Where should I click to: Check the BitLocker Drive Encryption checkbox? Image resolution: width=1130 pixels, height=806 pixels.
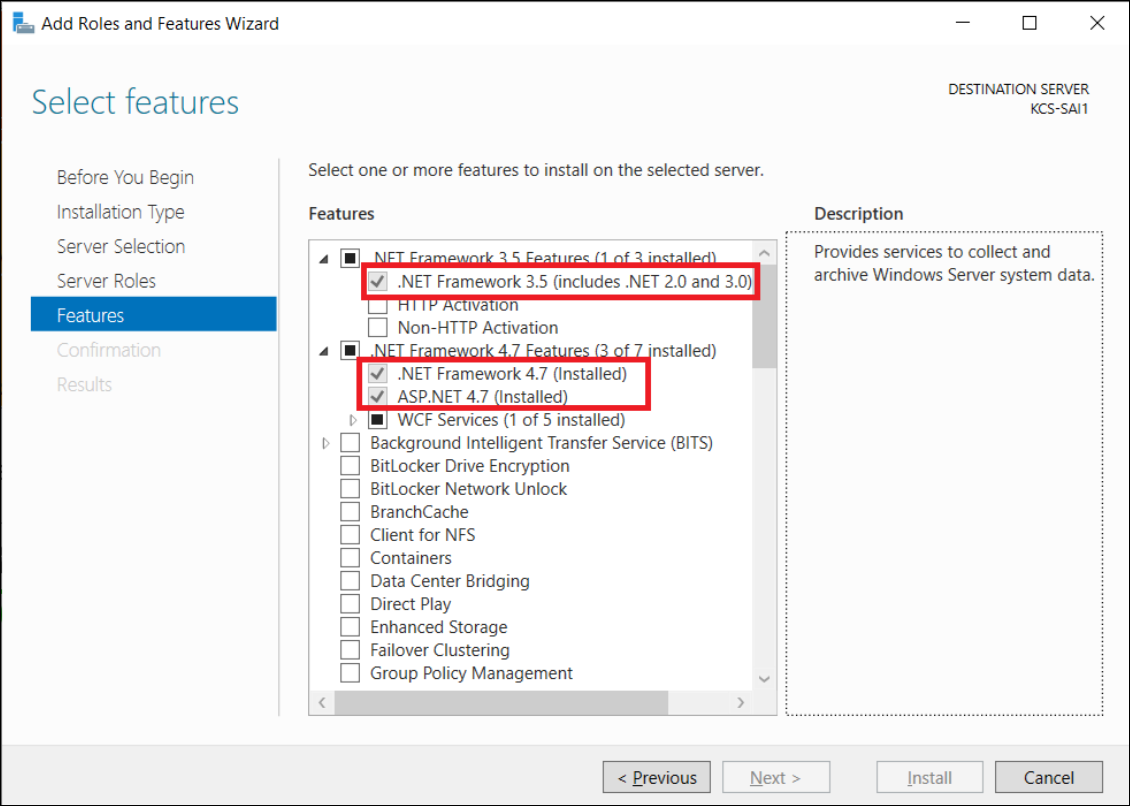[x=350, y=466]
